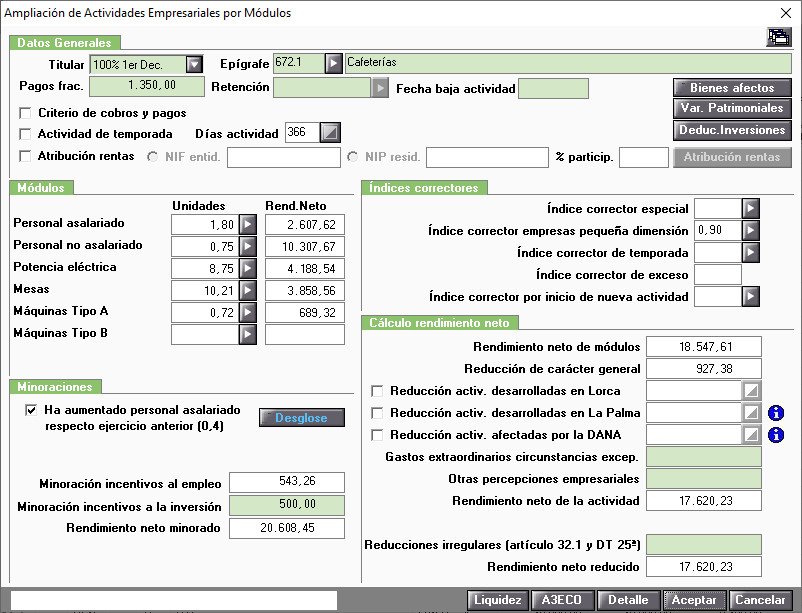802x613 pixels.
Task: Open Índice corrector empresas pequeña dimensión arrow
Action: click(750, 231)
